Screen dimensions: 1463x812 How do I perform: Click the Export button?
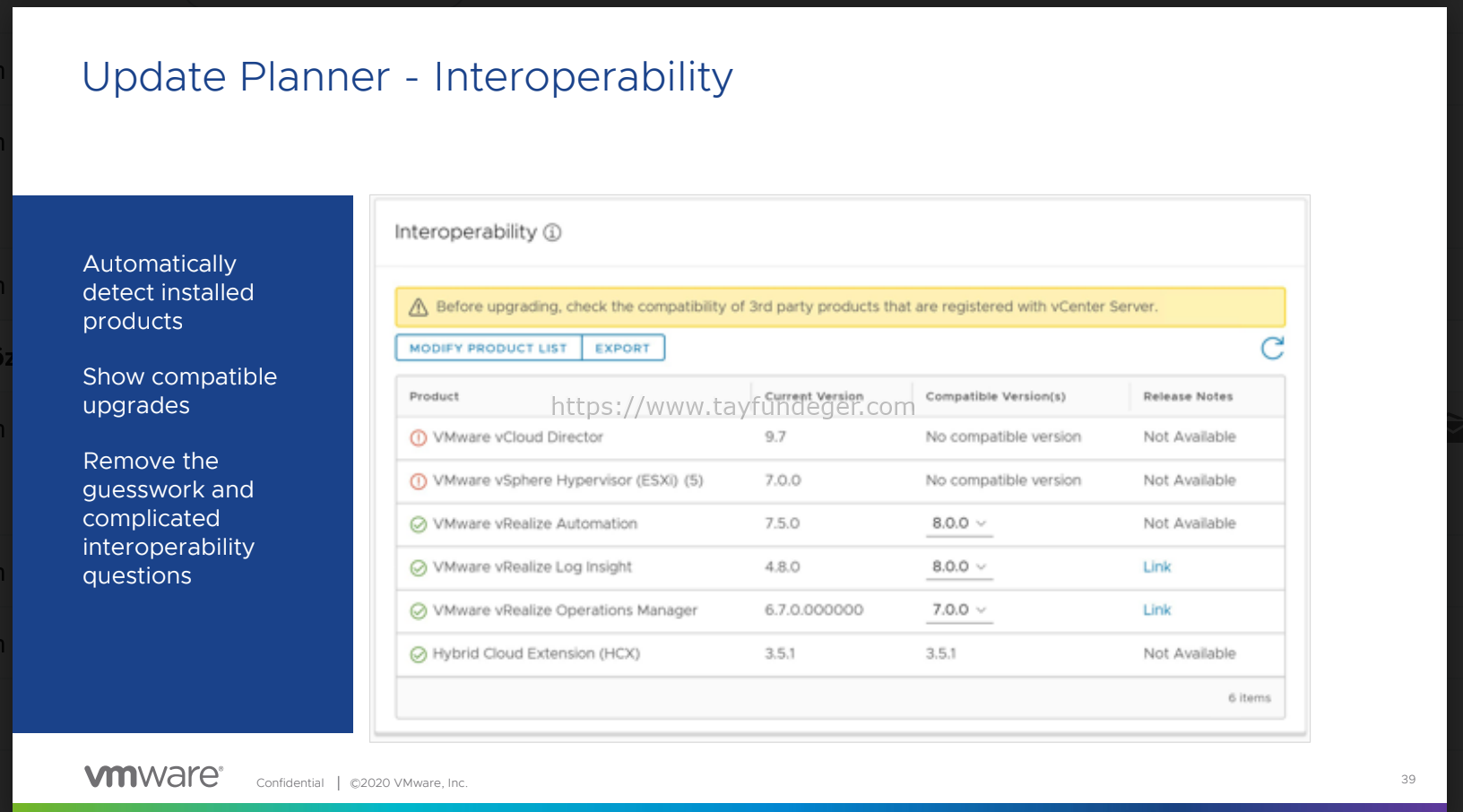pos(623,348)
